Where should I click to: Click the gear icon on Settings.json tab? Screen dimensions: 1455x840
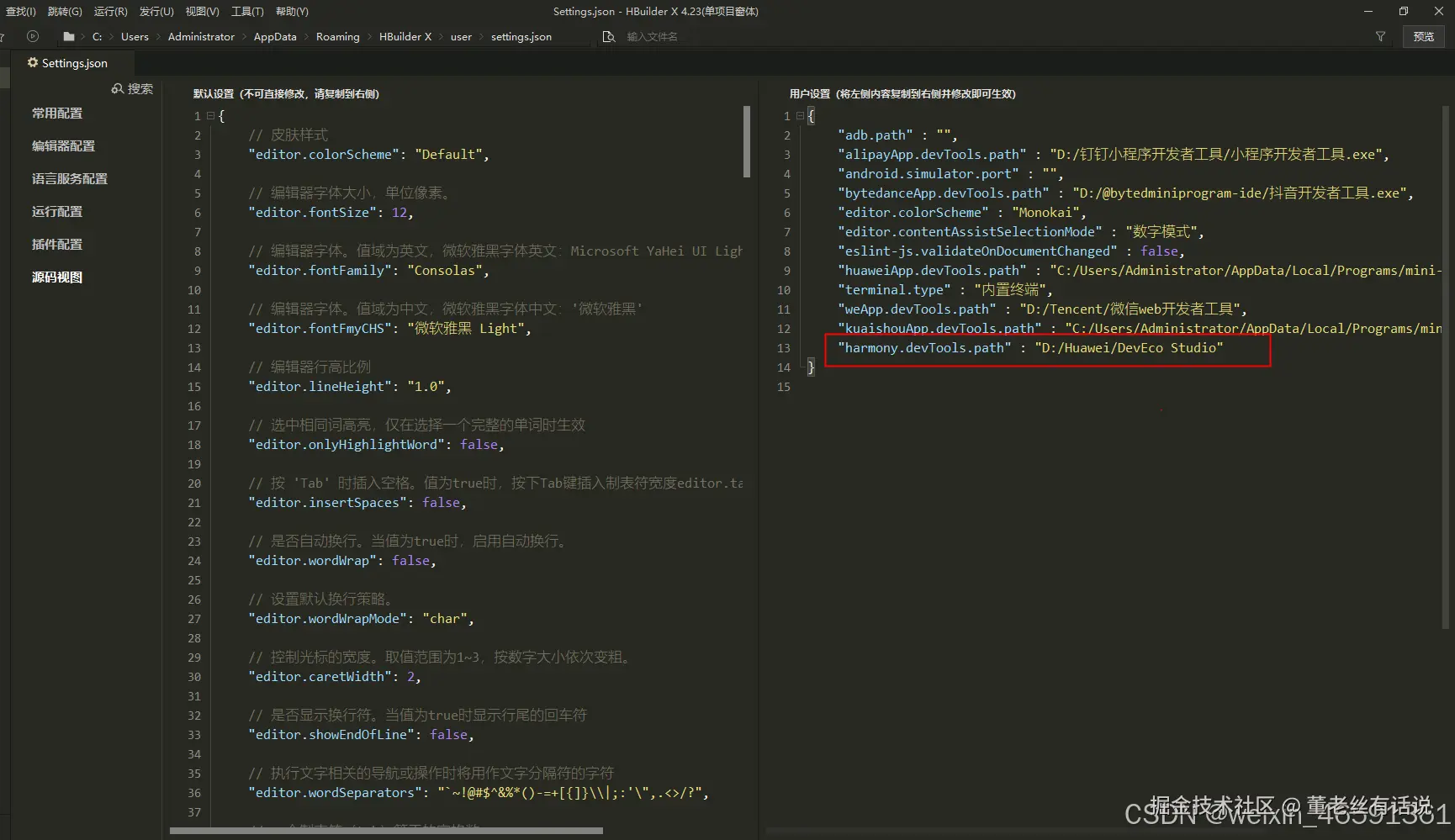click(x=33, y=63)
